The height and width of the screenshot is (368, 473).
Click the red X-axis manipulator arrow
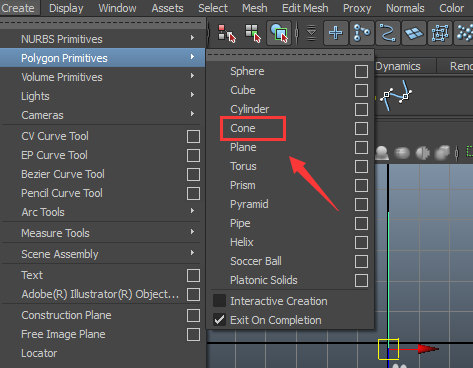428,349
